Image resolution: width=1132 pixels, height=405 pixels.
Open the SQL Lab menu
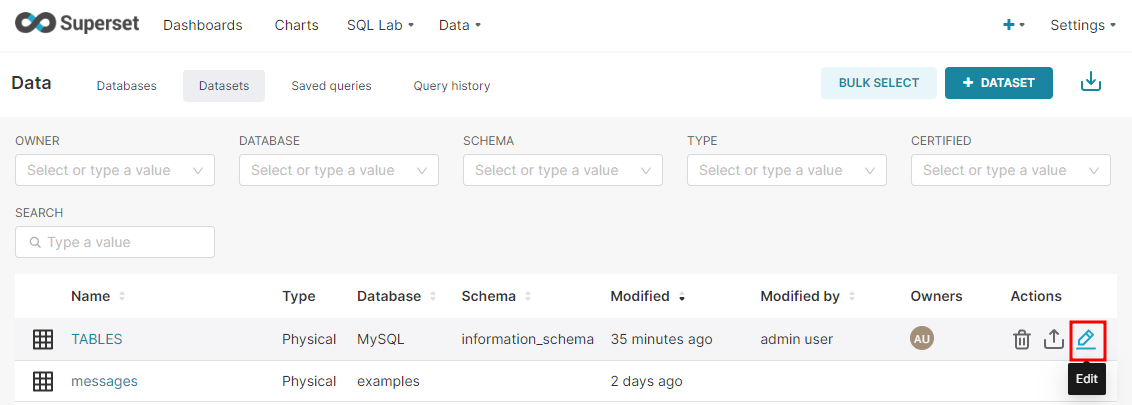pyautogui.click(x=380, y=25)
